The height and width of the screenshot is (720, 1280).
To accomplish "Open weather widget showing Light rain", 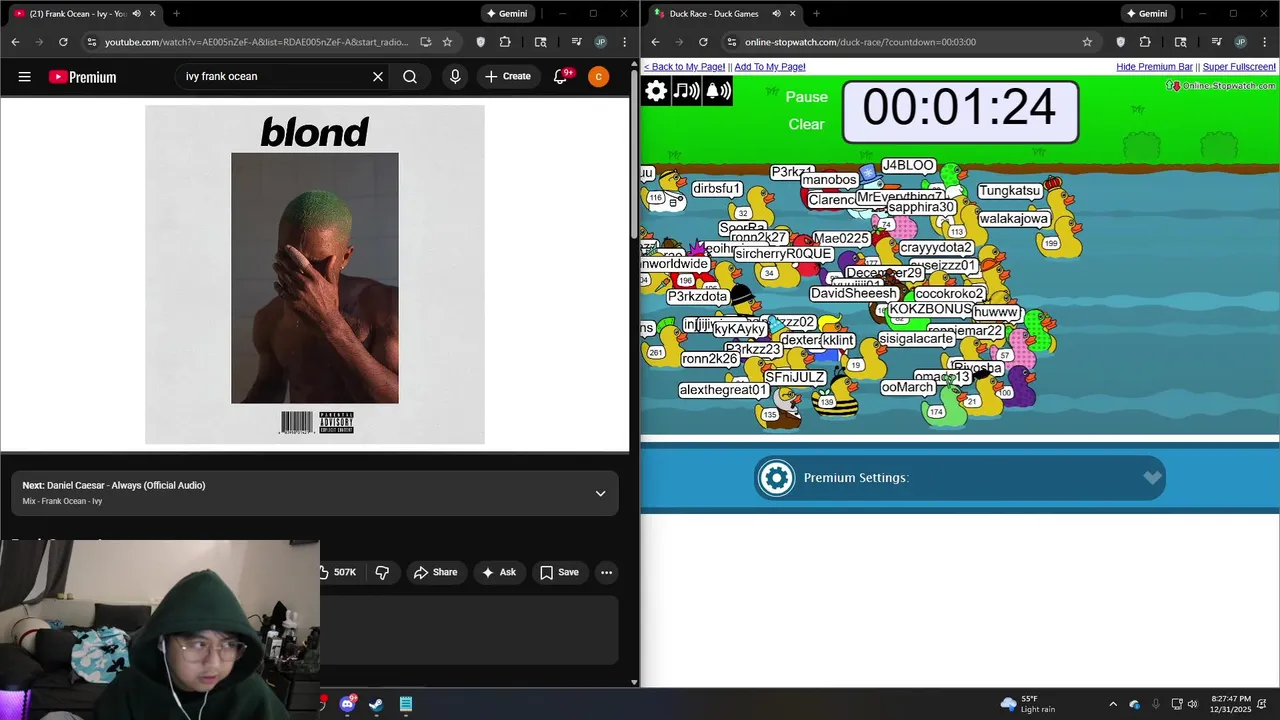I will pos(1027,704).
